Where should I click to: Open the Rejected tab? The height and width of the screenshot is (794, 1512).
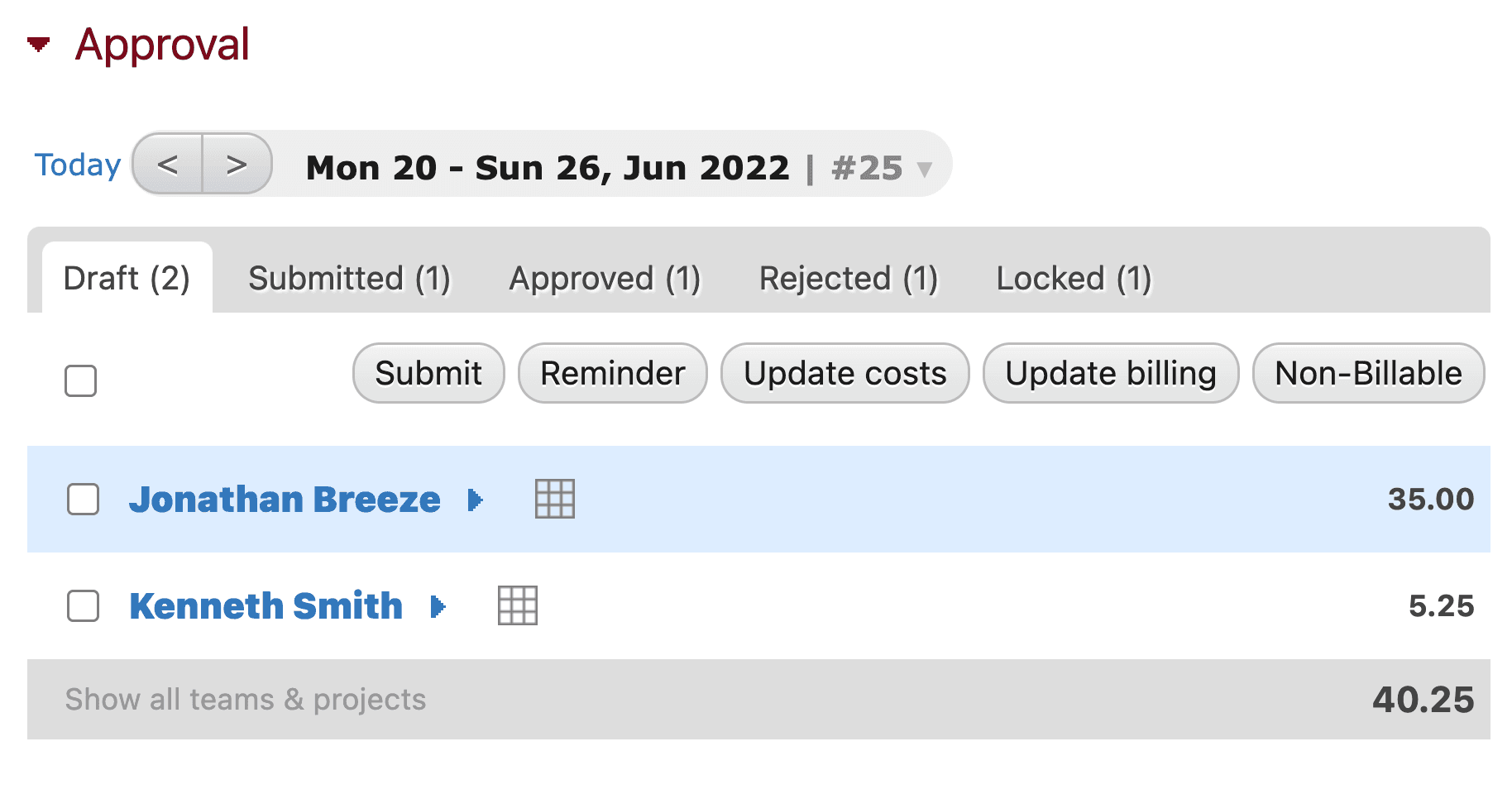point(848,279)
